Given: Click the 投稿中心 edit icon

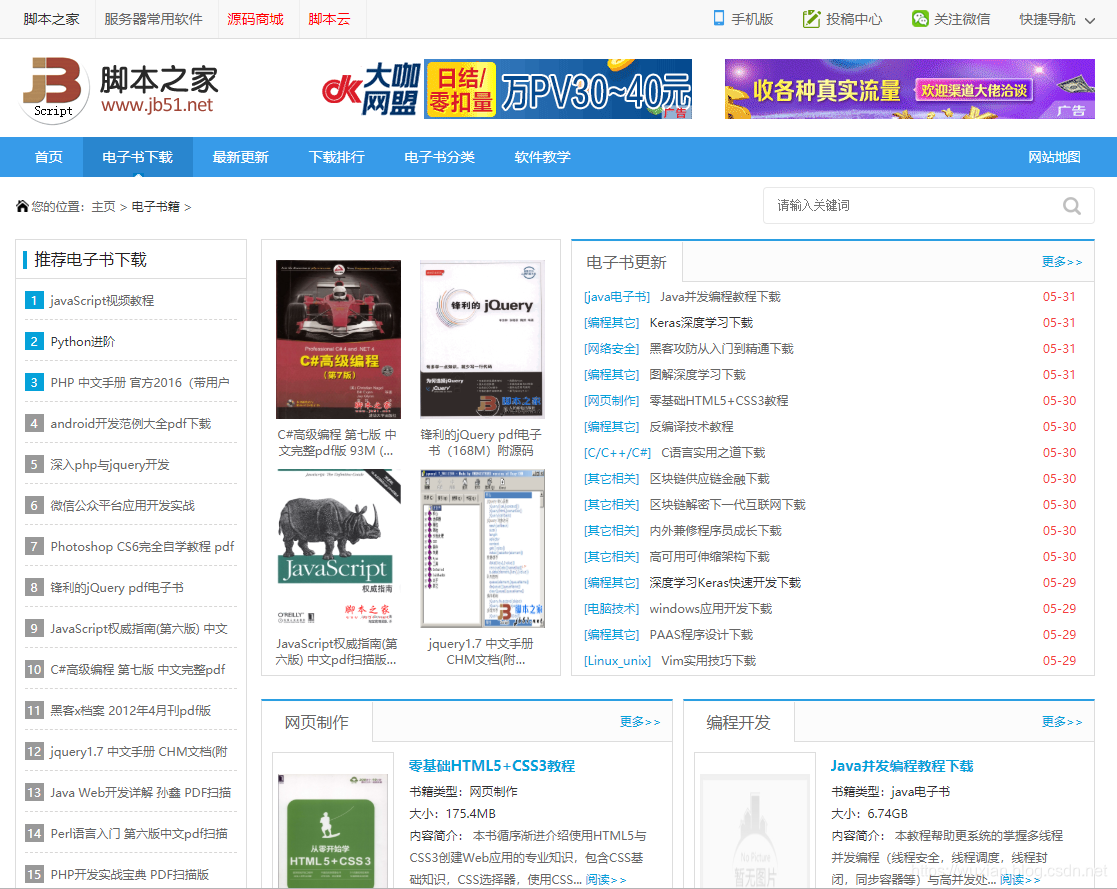Looking at the screenshot, I should point(811,19).
